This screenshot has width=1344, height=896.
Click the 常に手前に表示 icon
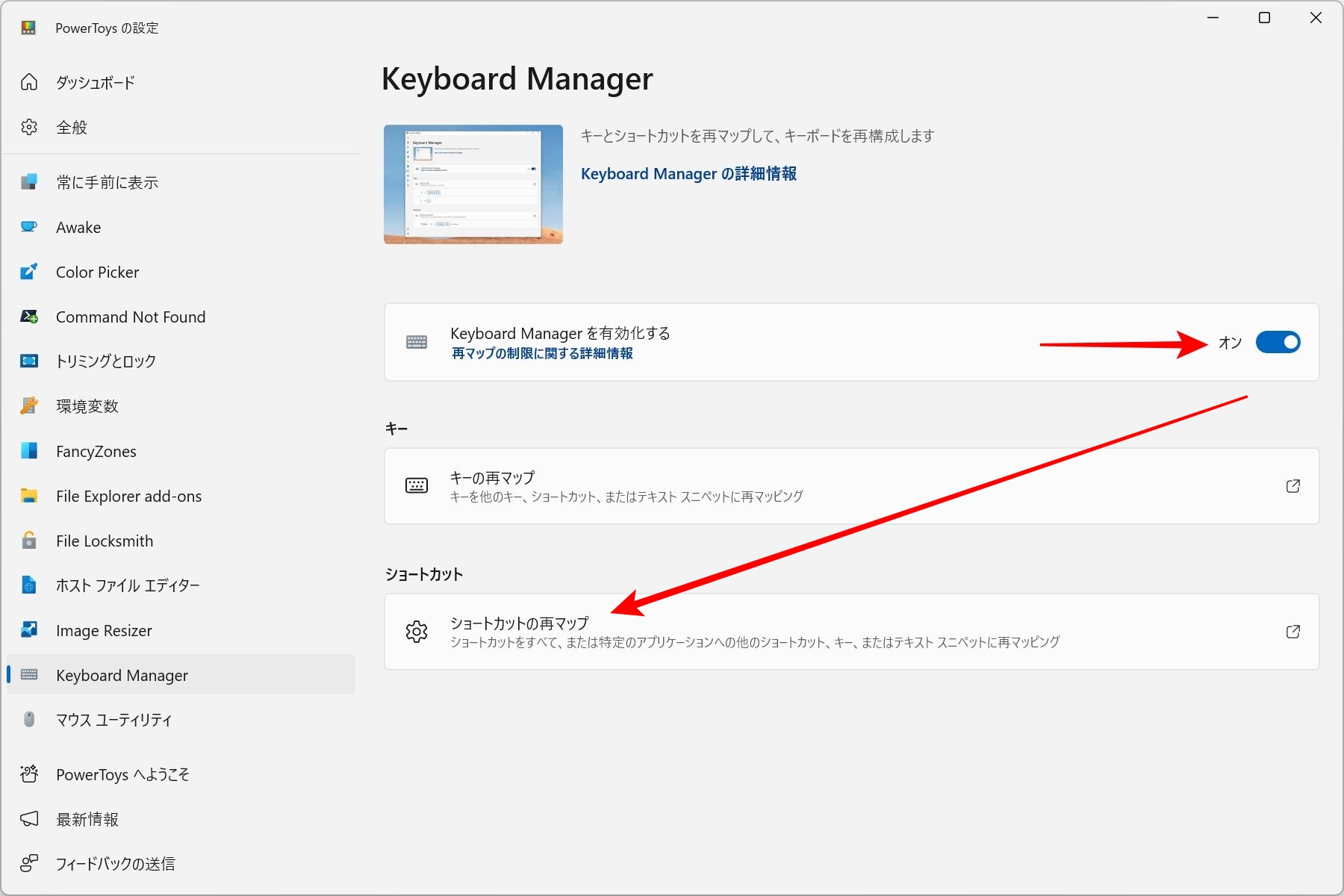[29, 182]
